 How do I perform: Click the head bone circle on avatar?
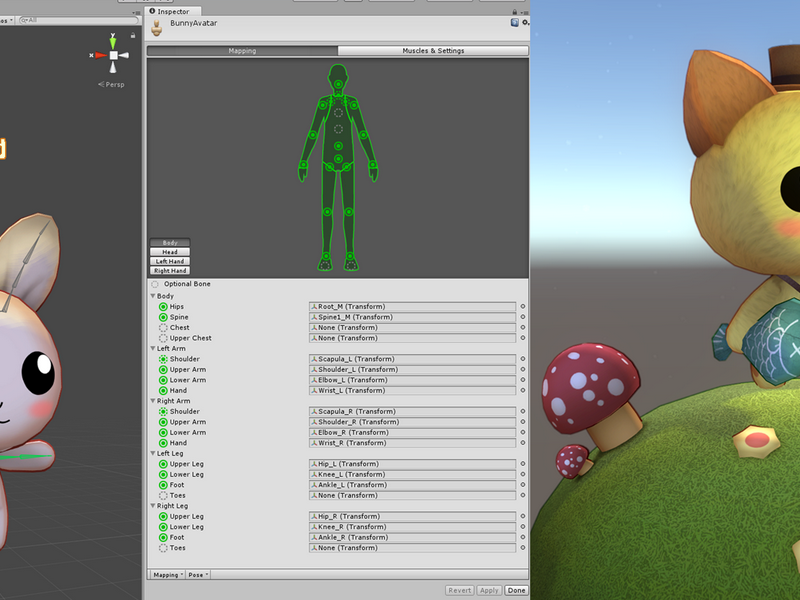coord(338,84)
